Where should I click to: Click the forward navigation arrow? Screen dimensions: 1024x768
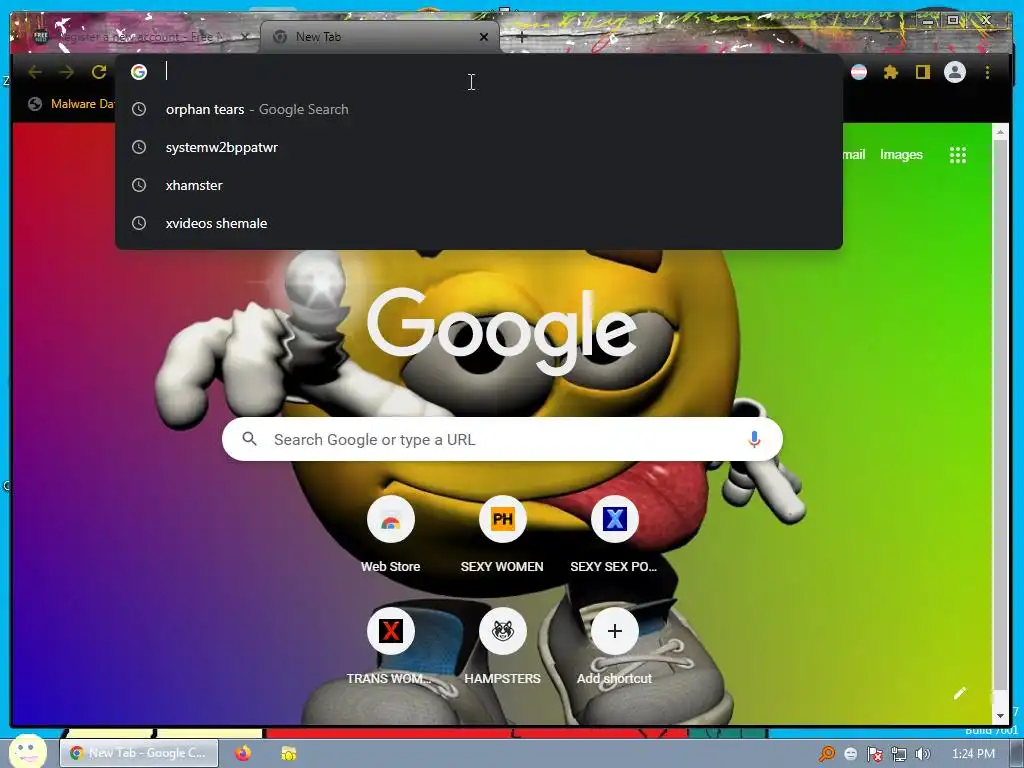(67, 72)
